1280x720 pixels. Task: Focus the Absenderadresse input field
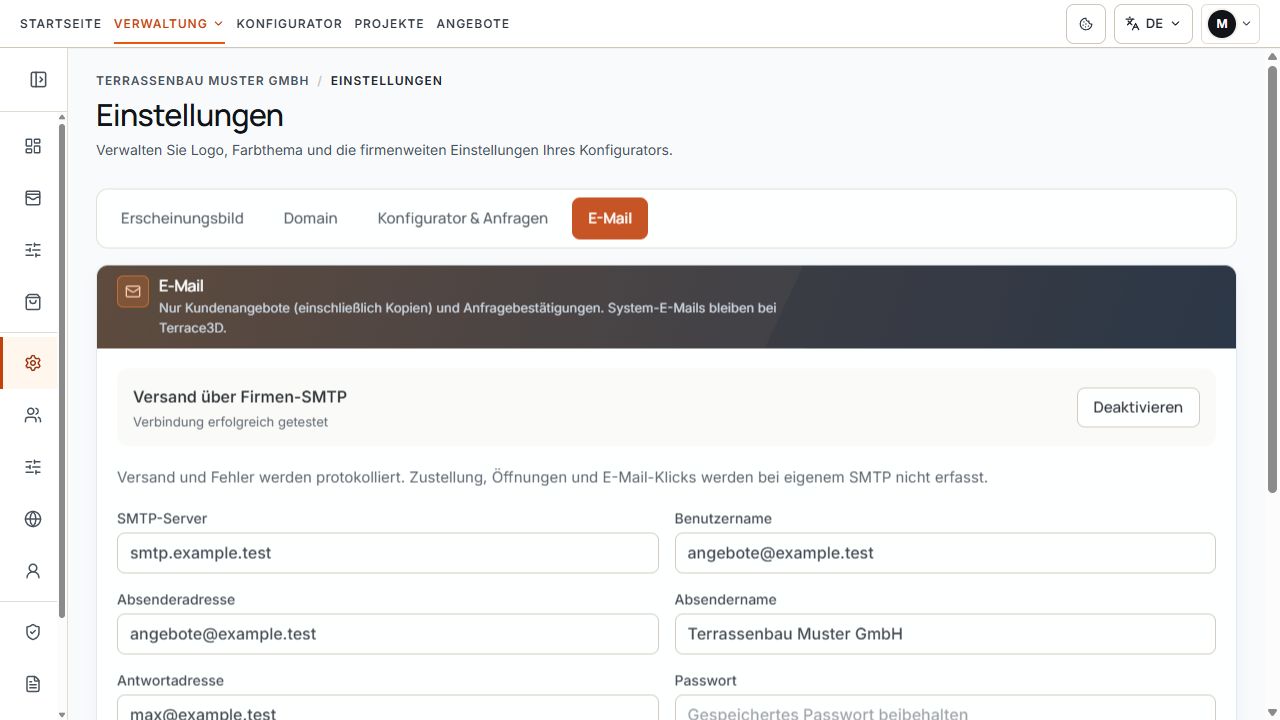(x=388, y=634)
